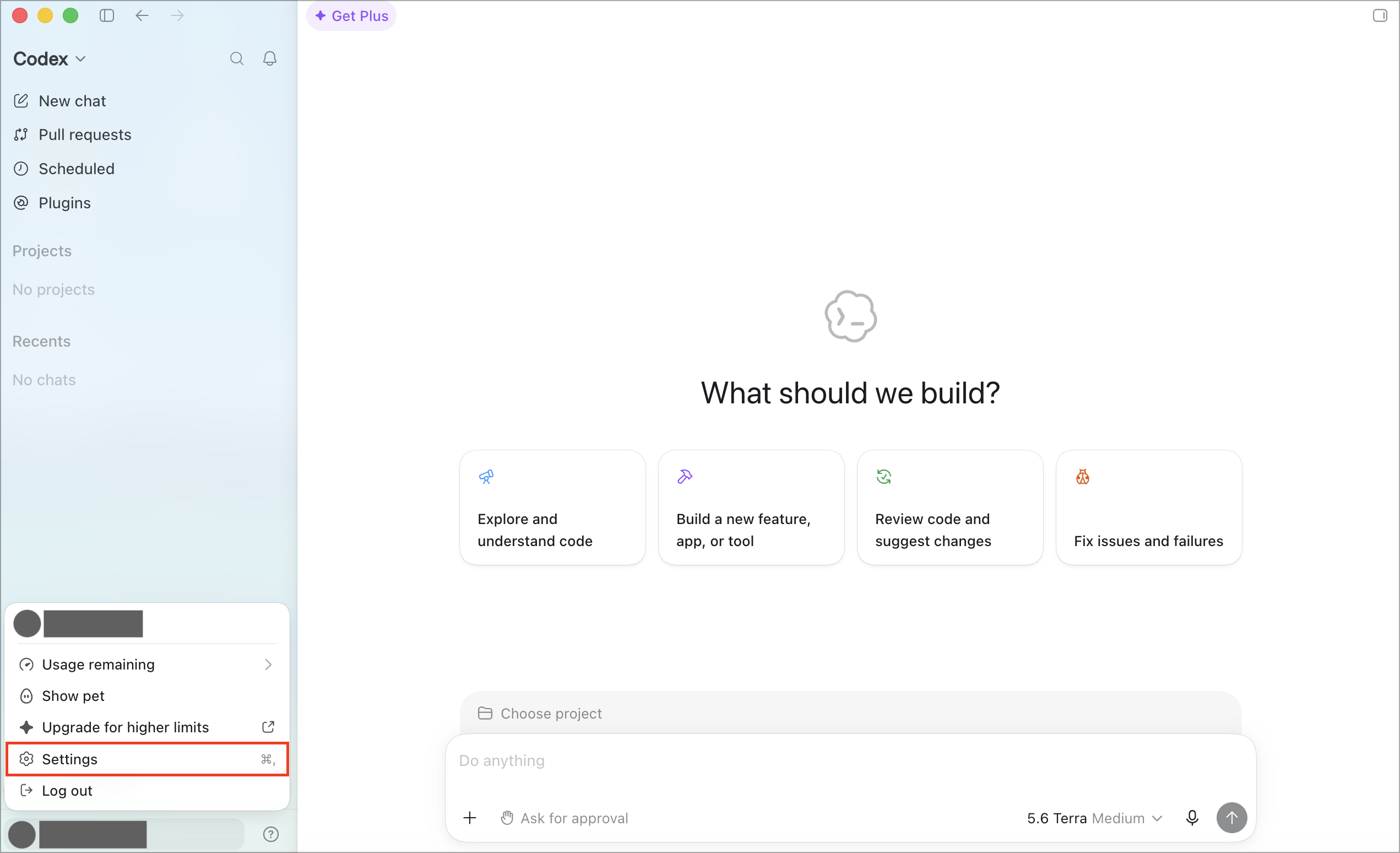Click the Recents section heading
The image size is (1400, 853).
click(x=41, y=342)
